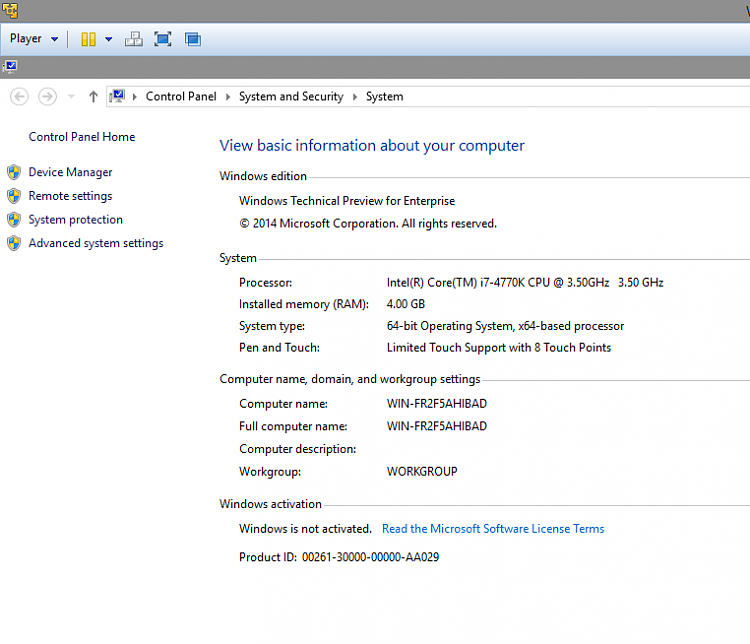Go back with the Back arrow
The image size is (750, 644).
19,97
